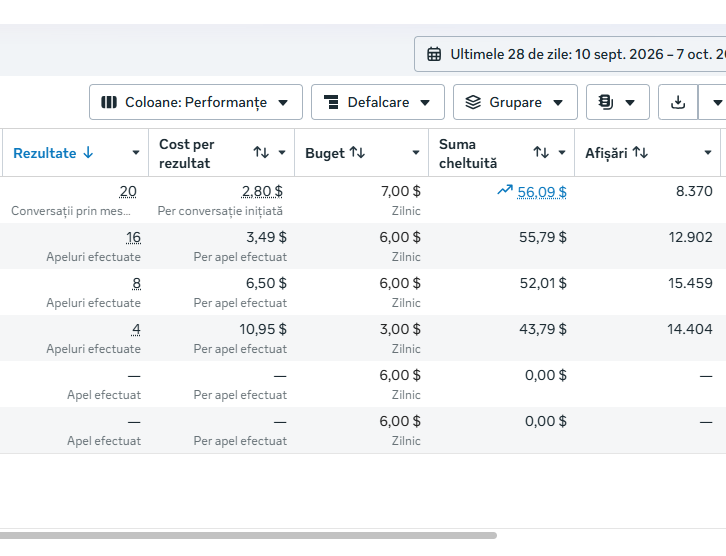The image size is (726, 556).
Task: Click the trending-up icon beside 56,09 $
Action: pos(505,190)
